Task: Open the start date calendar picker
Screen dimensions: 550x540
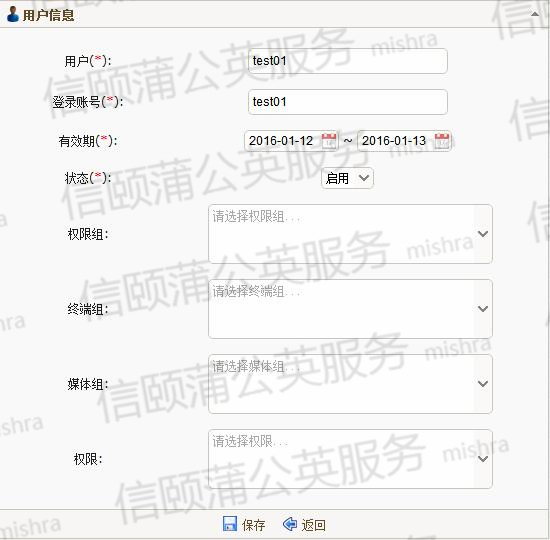Action: tap(329, 141)
